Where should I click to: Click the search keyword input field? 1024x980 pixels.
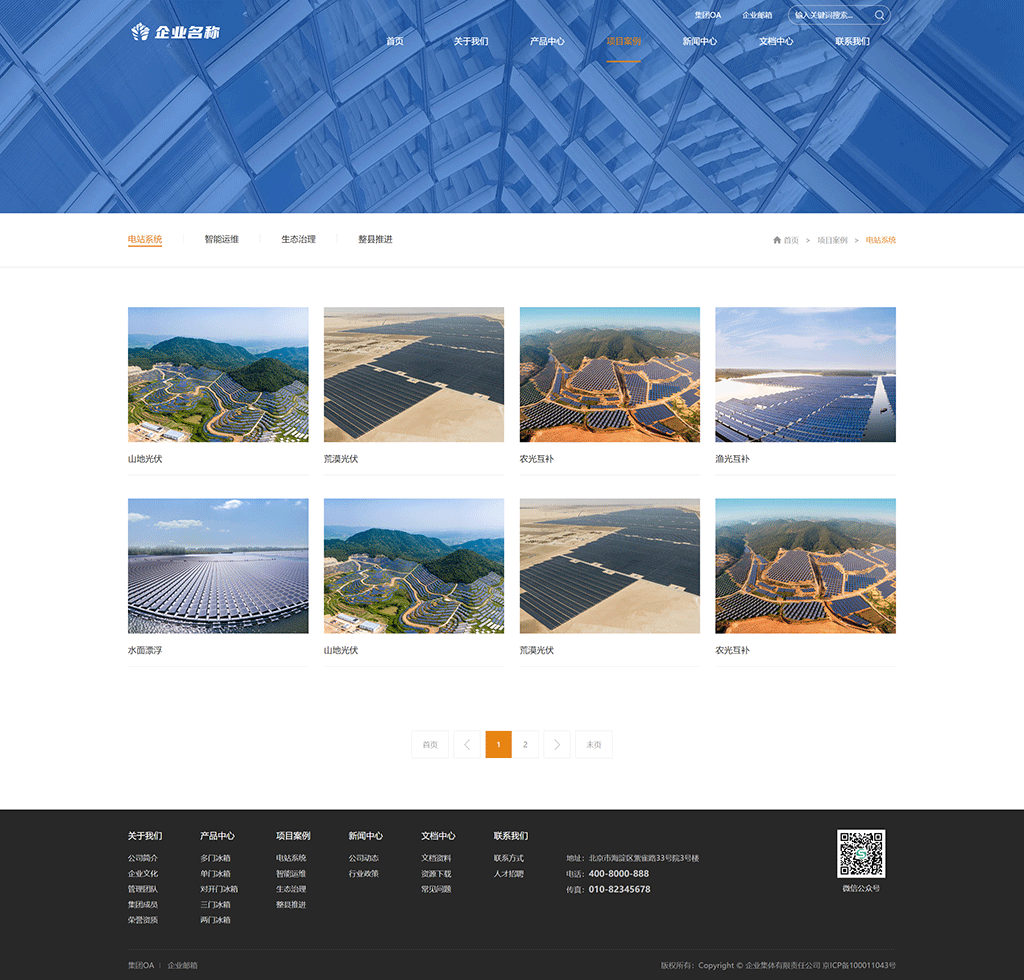coord(829,15)
